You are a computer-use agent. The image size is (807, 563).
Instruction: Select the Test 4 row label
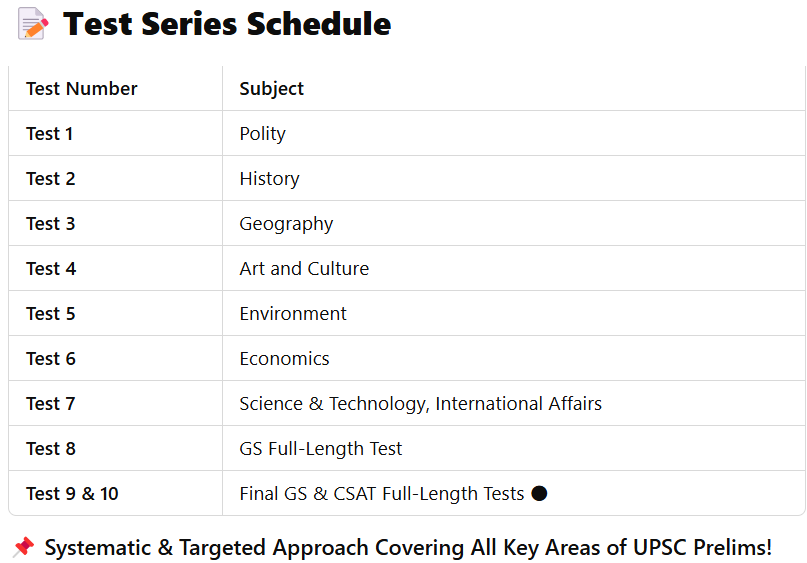[51, 269]
